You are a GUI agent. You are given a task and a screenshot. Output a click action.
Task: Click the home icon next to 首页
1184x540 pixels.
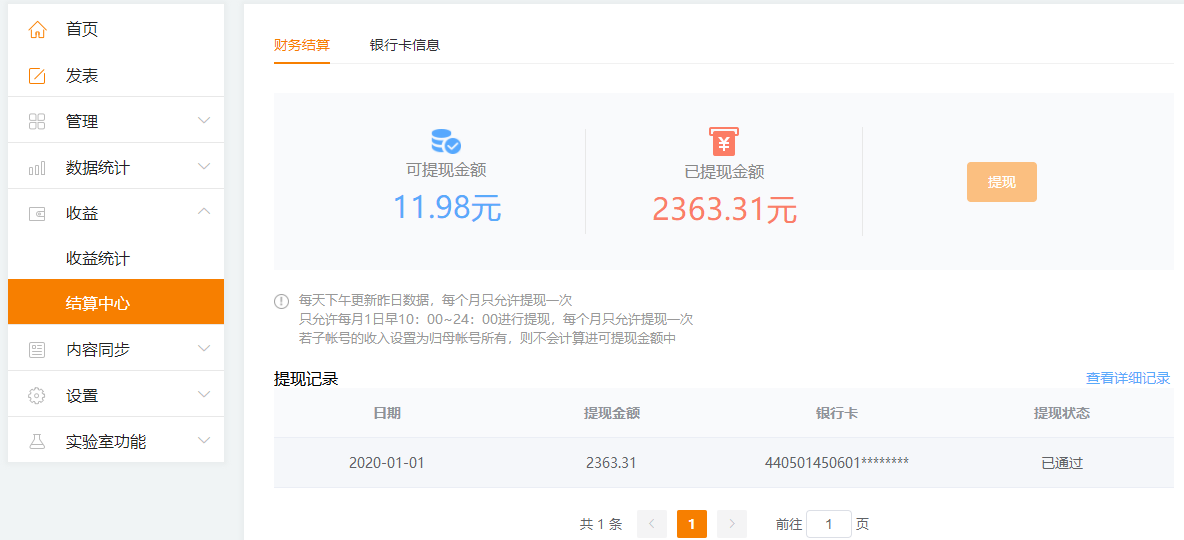pos(37,30)
